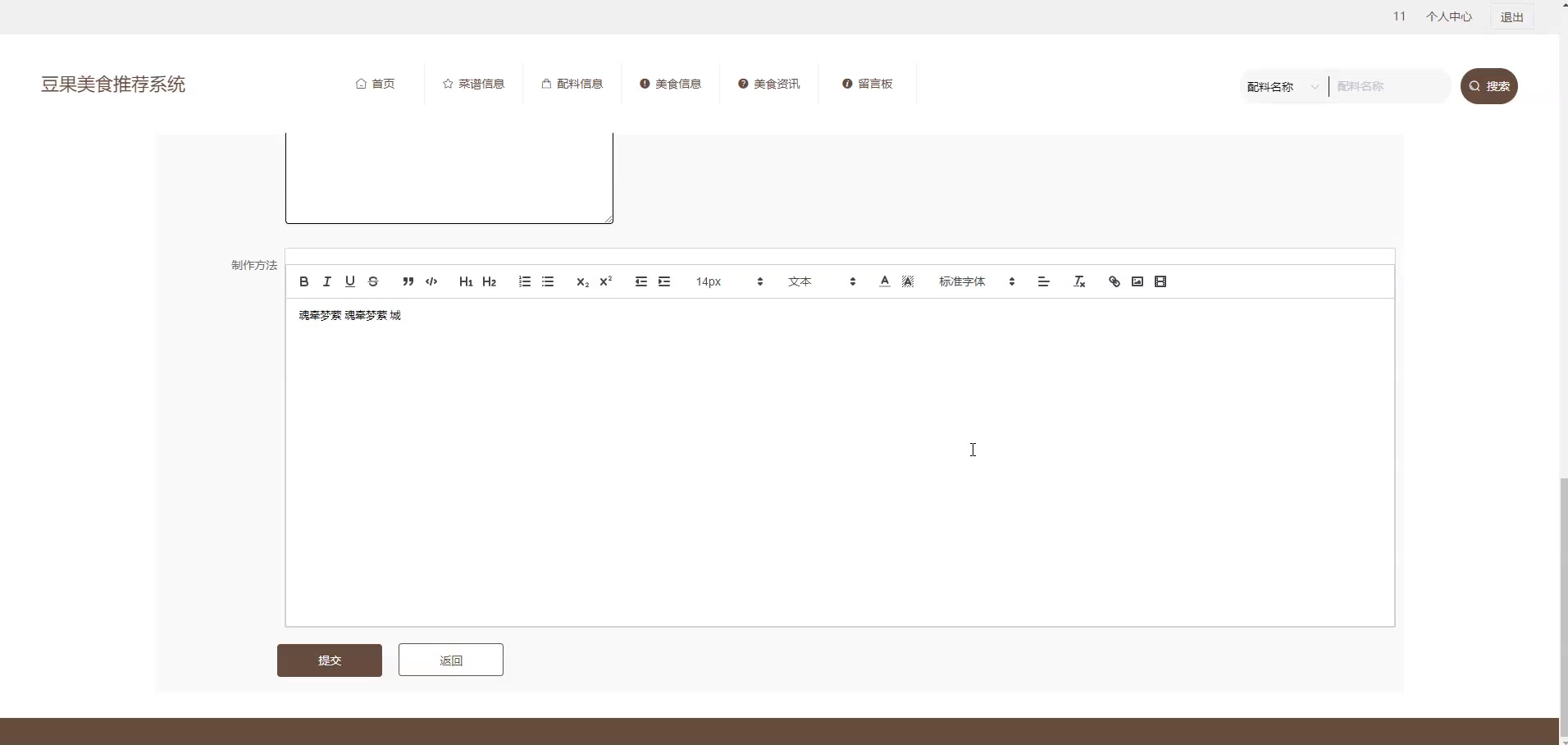Open the 标准字体 font family dropdown

[977, 281]
